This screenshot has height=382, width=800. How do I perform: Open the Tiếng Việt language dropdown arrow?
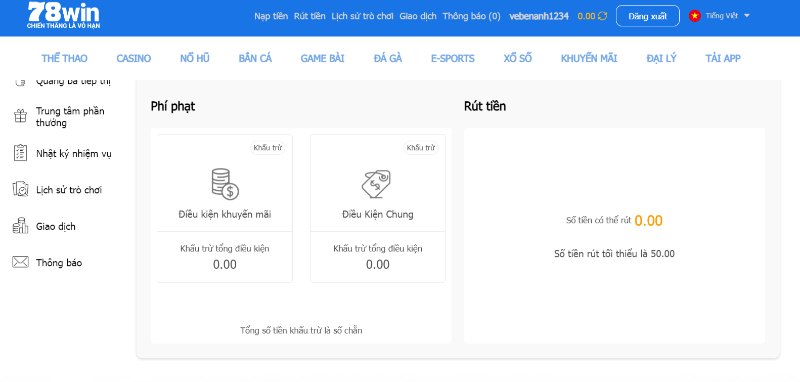[747, 16]
